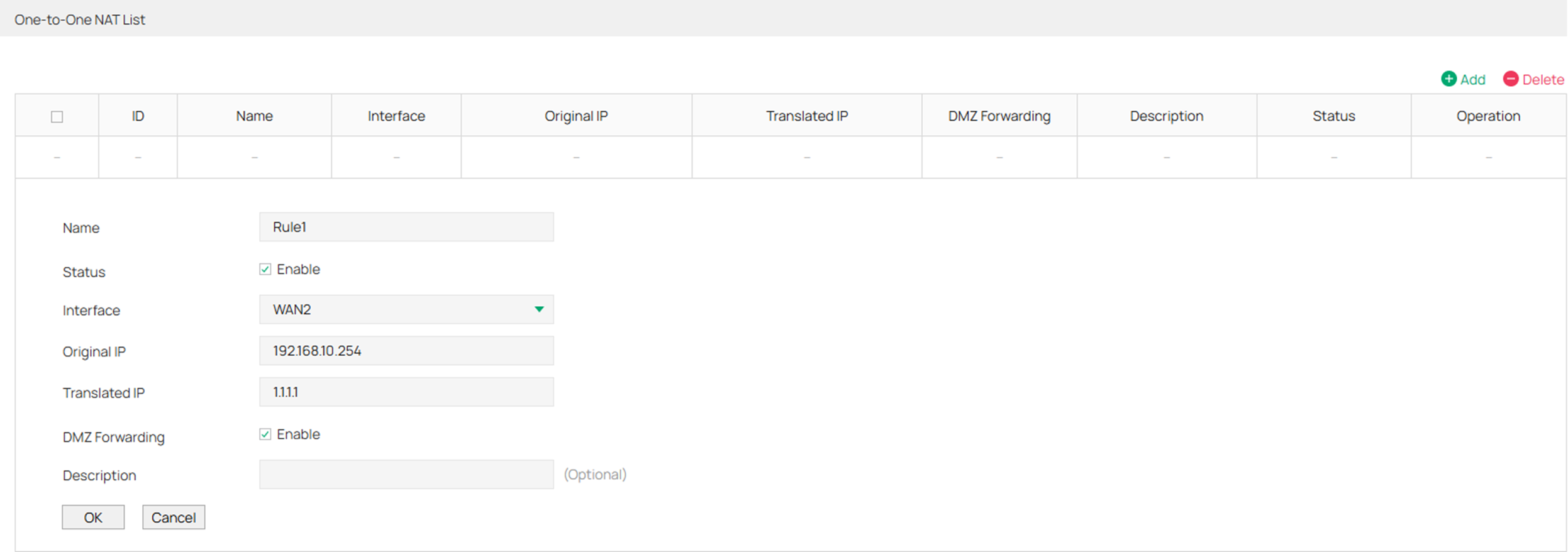
Task: Uncheck the Status Enable checkbox
Action: (x=265, y=270)
